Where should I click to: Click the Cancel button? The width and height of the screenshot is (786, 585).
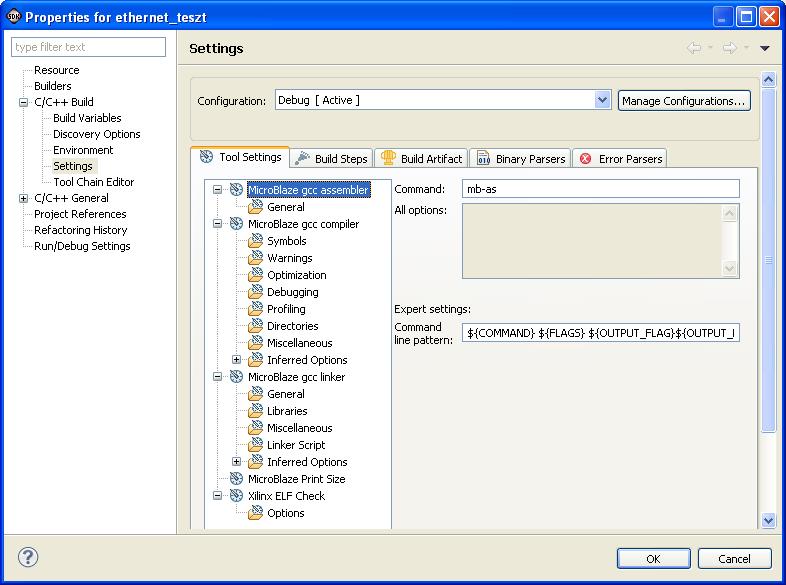(734, 558)
